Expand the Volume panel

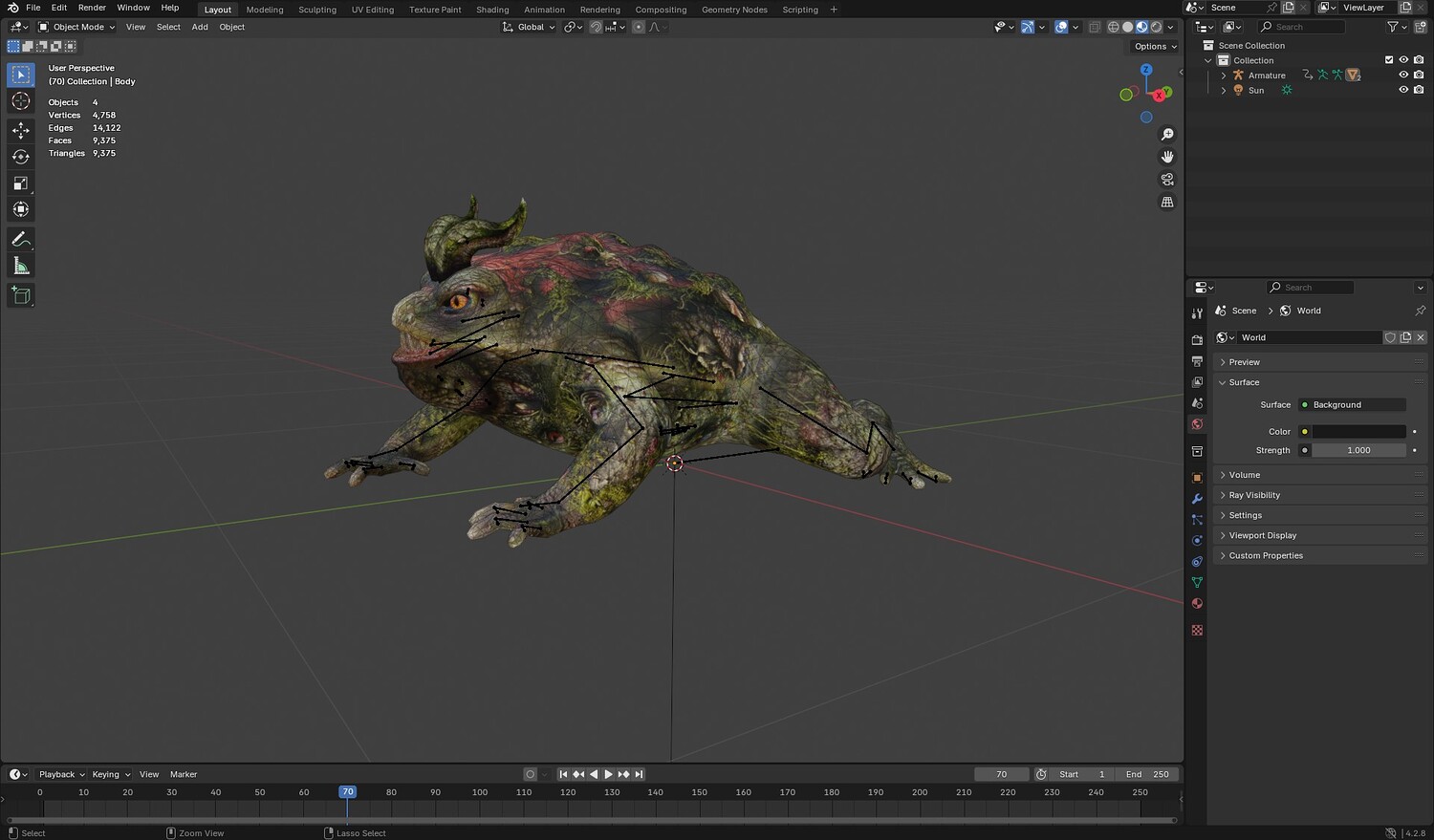(1244, 475)
